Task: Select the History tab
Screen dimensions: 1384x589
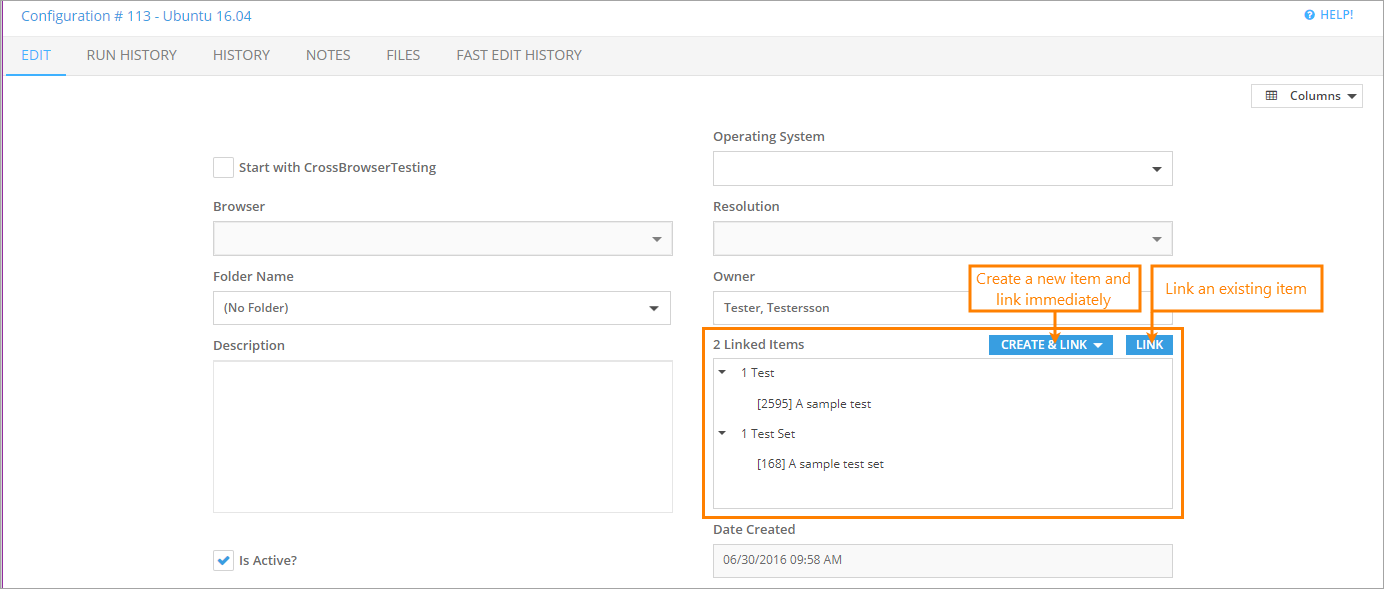Action: (241, 55)
